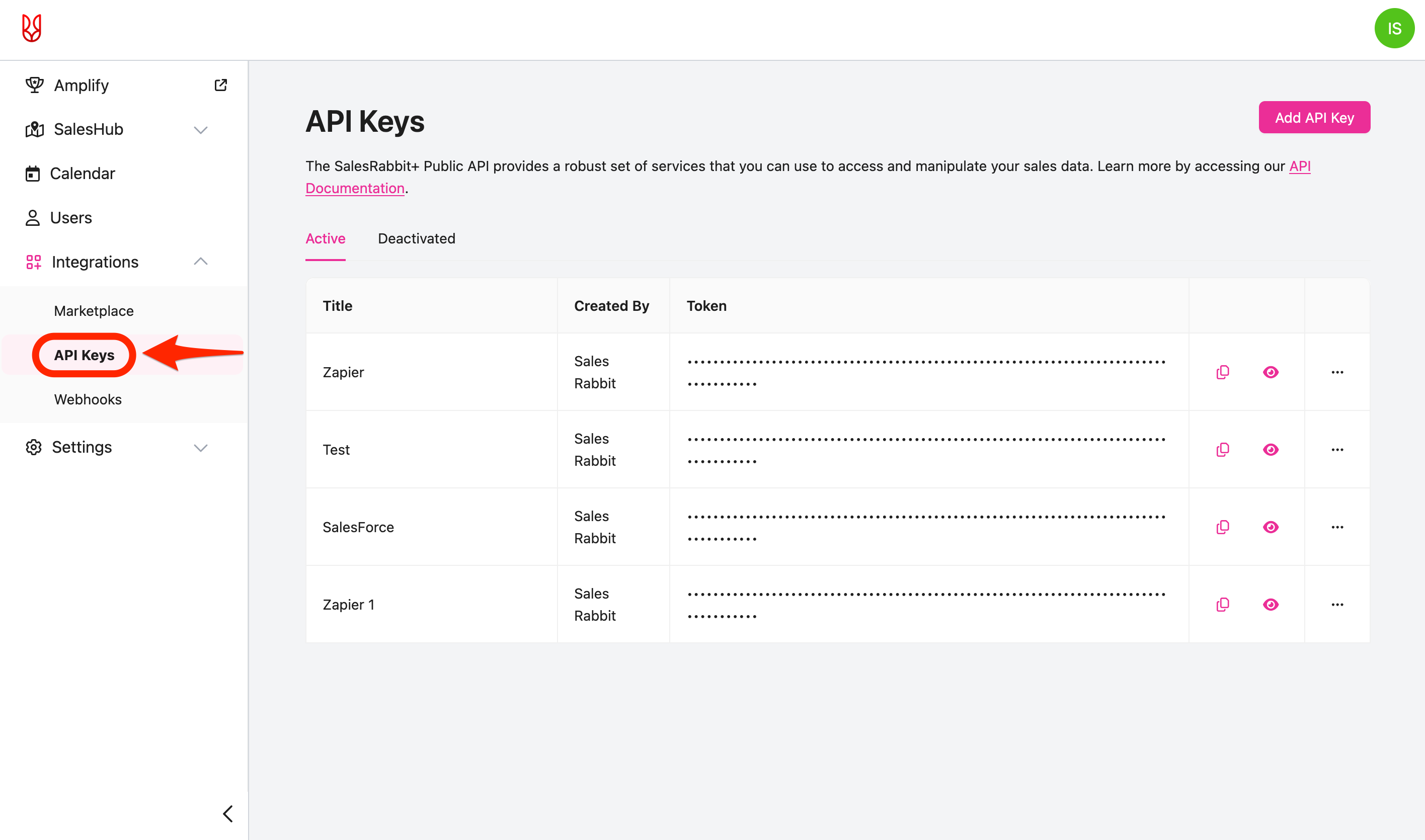Switch to the Deactivated tab
This screenshot has width=1425, height=840.
[x=416, y=238]
